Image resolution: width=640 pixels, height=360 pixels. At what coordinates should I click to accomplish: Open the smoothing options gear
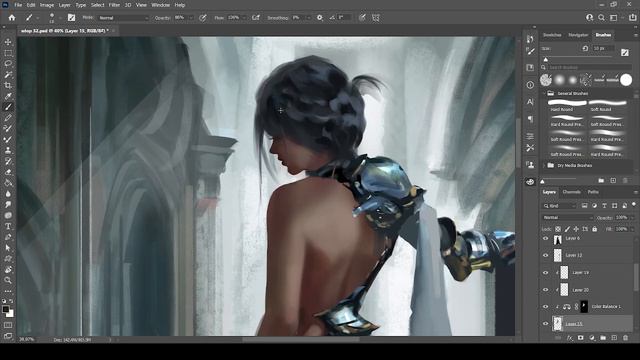(x=320, y=18)
